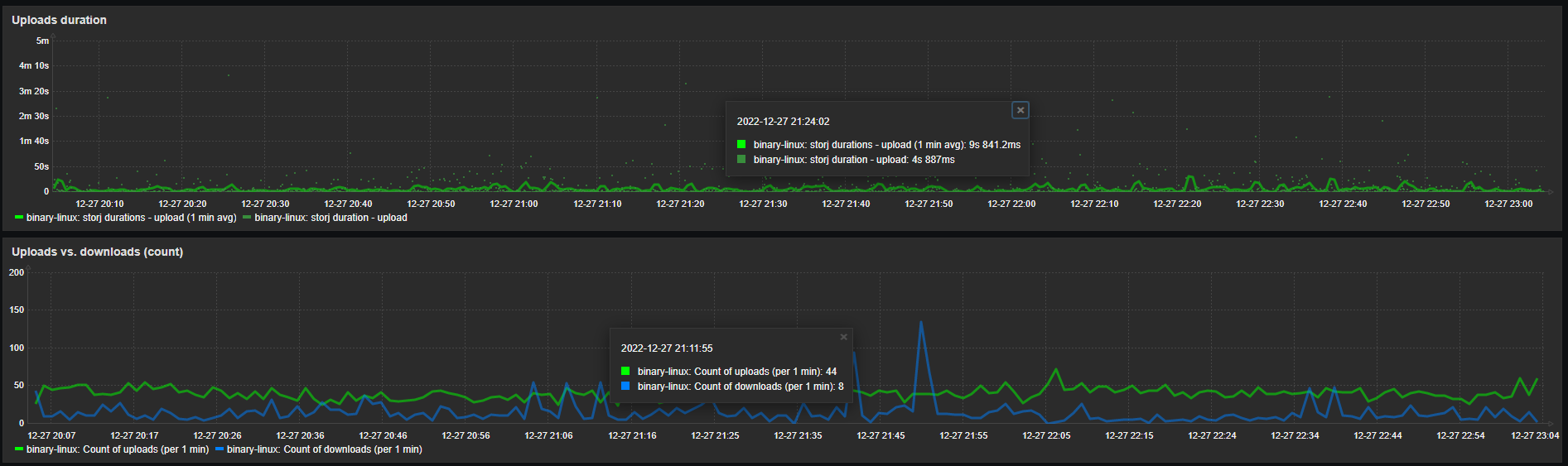This screenshot has height=466, width=1568.
Task: Click the '2022-12-27 21:11:55' tooltip timestamp
Action: 667,348
